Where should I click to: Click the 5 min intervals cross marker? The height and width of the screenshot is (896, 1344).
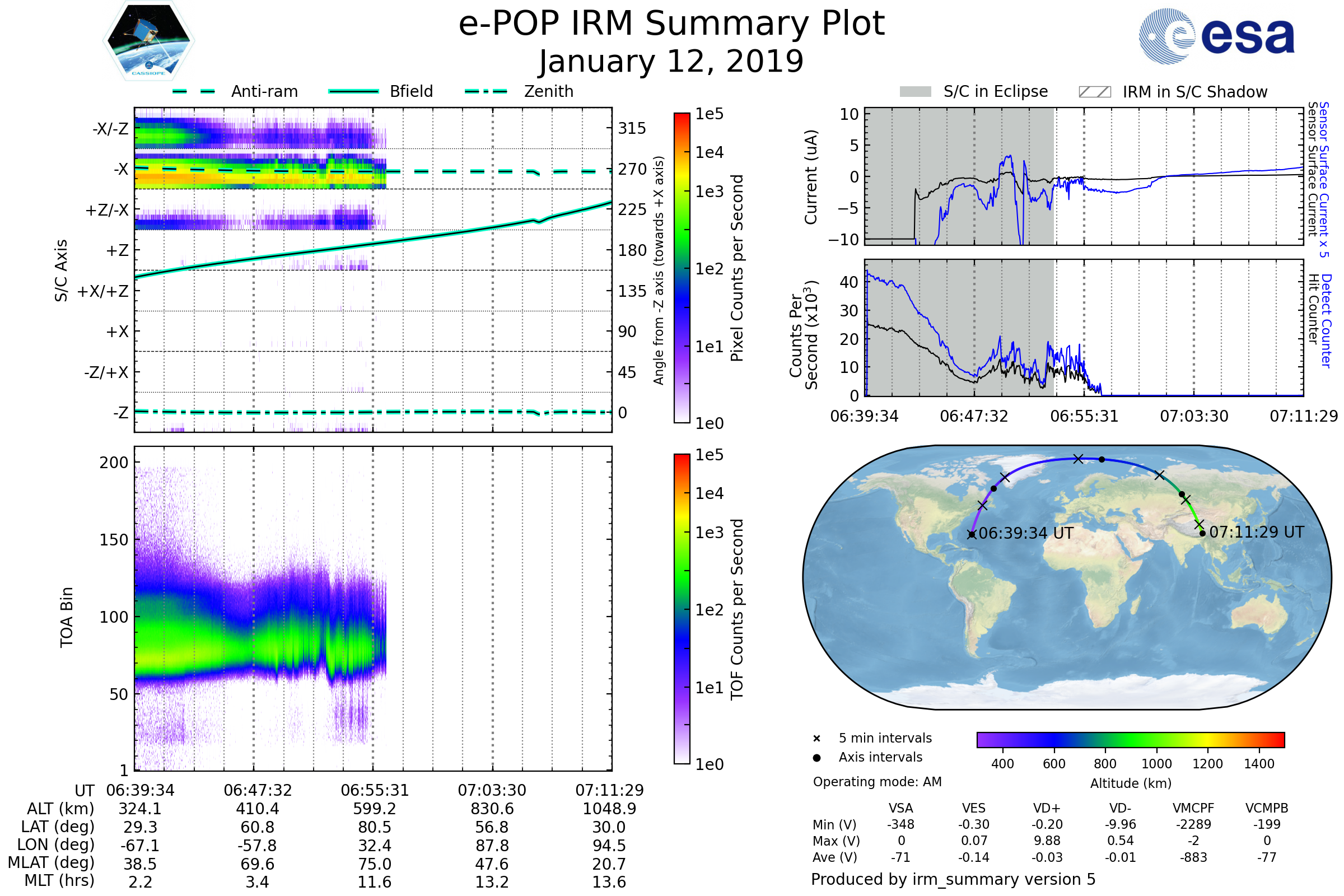coord(816,739)
